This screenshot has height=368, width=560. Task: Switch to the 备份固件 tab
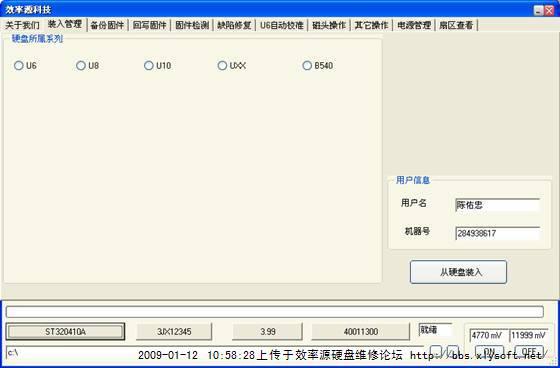pyautogui.click(x=107, y=25)
